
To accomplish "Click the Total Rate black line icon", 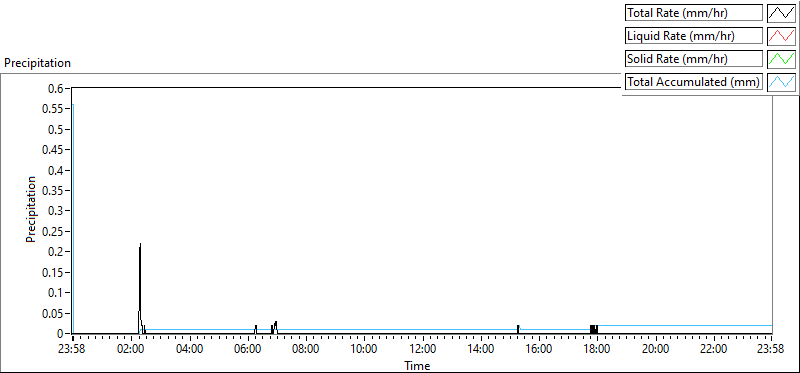I will tap(781, 13).
